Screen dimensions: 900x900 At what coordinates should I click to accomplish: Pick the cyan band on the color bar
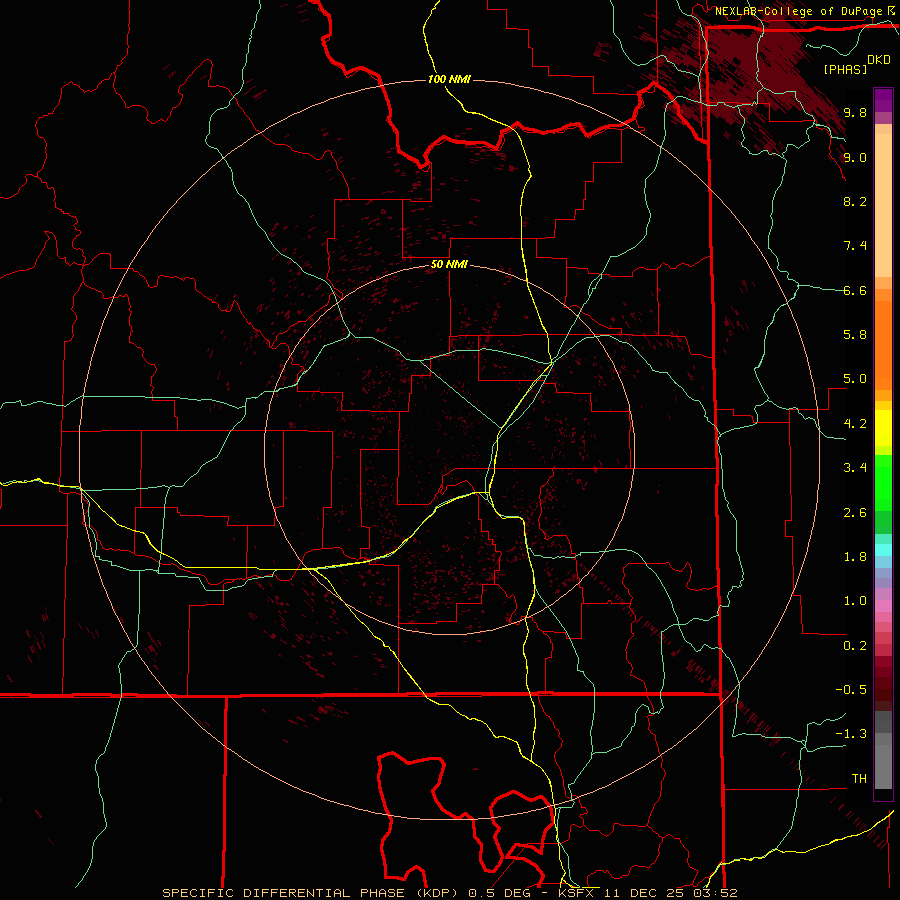[x=883, y=550]
